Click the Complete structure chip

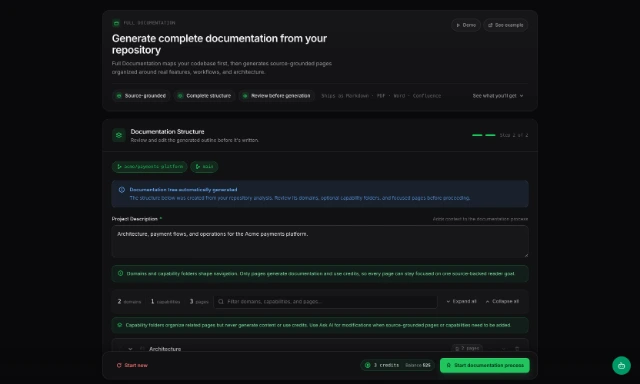(x=204, y=96)
